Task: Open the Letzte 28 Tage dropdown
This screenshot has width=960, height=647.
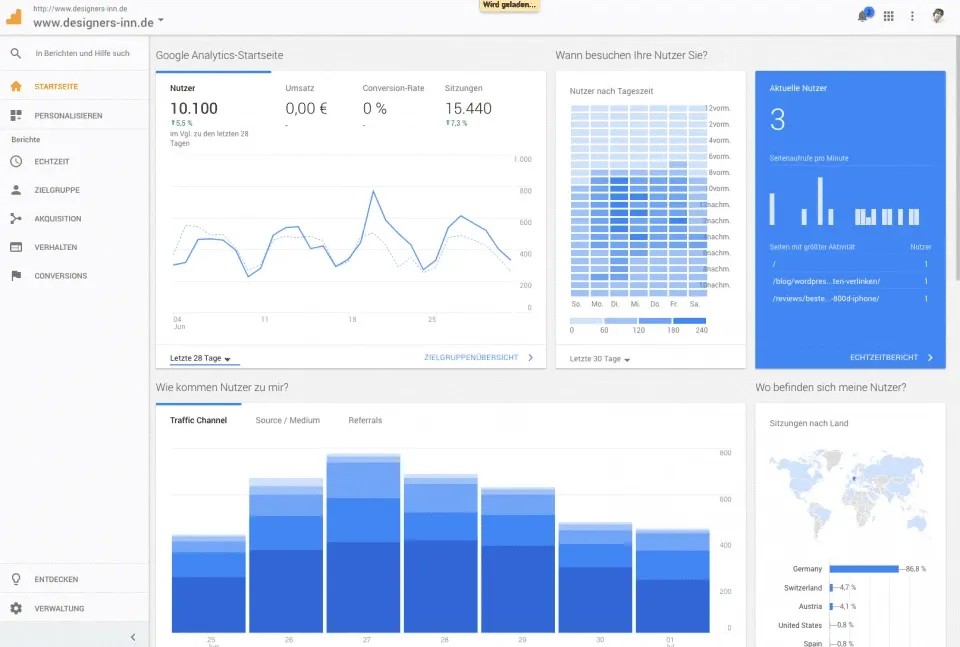Action: [197, 357]
